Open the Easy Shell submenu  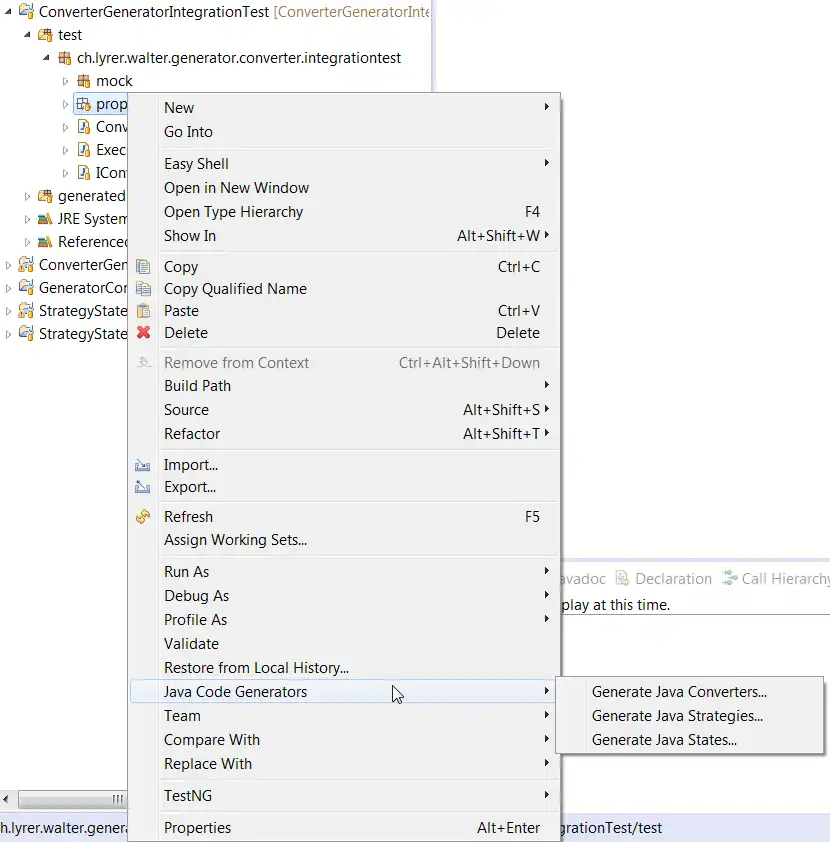[x=345, y=163]
